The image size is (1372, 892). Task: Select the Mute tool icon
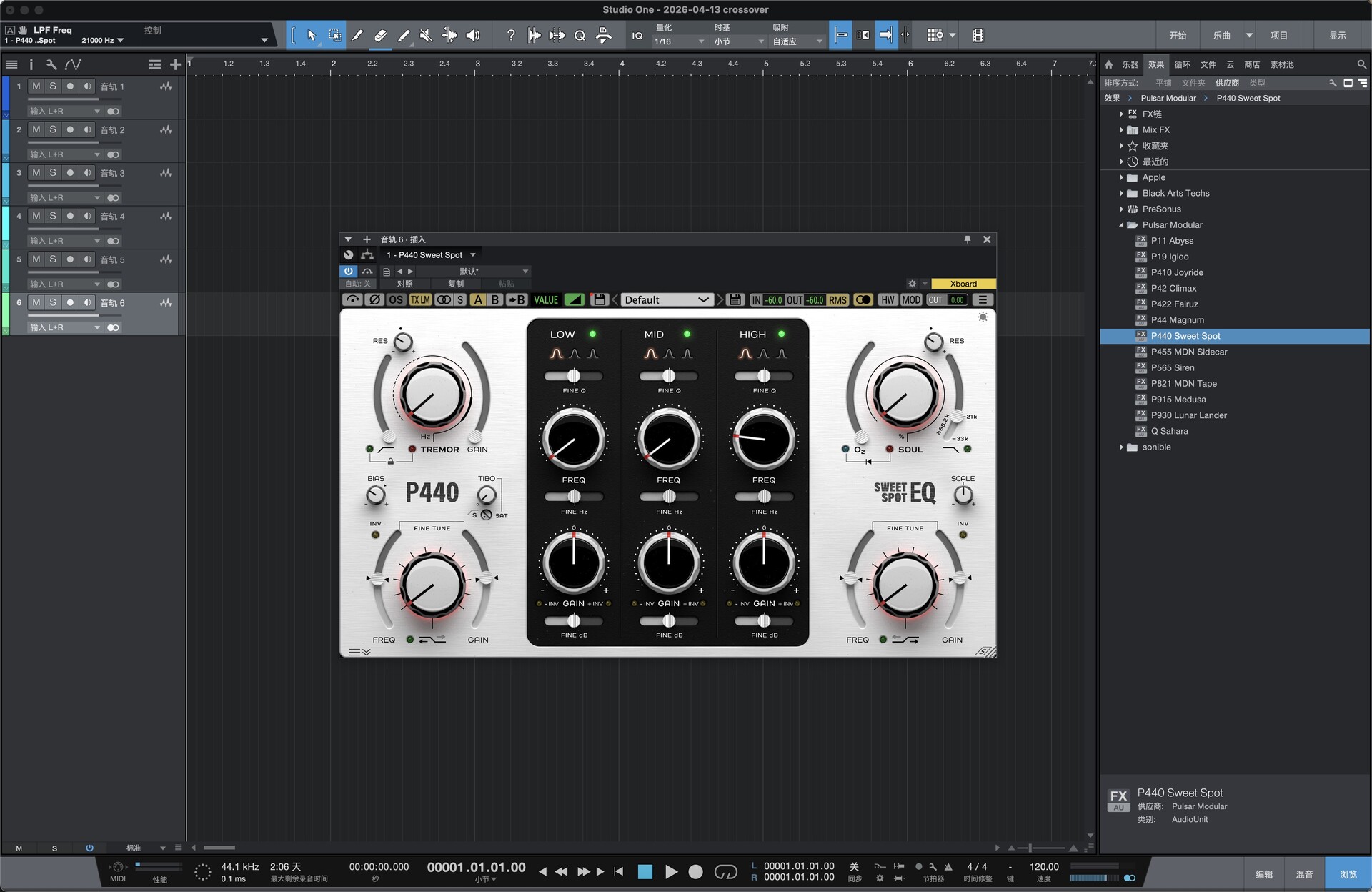coord(426,35)
